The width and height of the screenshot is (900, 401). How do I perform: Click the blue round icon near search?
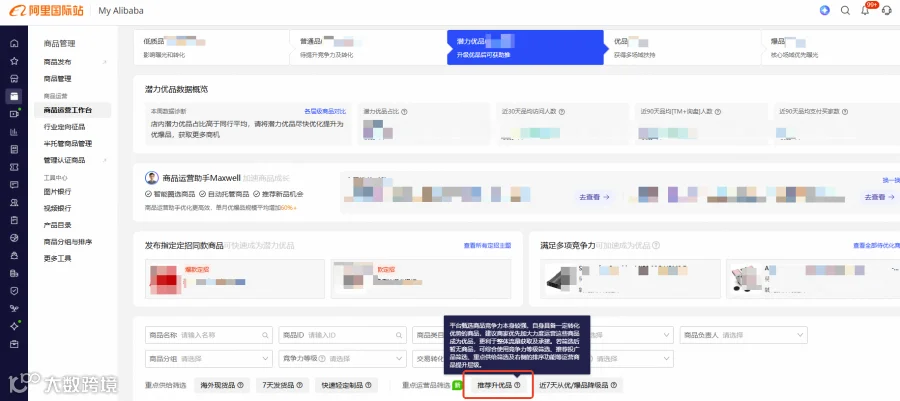825,10
